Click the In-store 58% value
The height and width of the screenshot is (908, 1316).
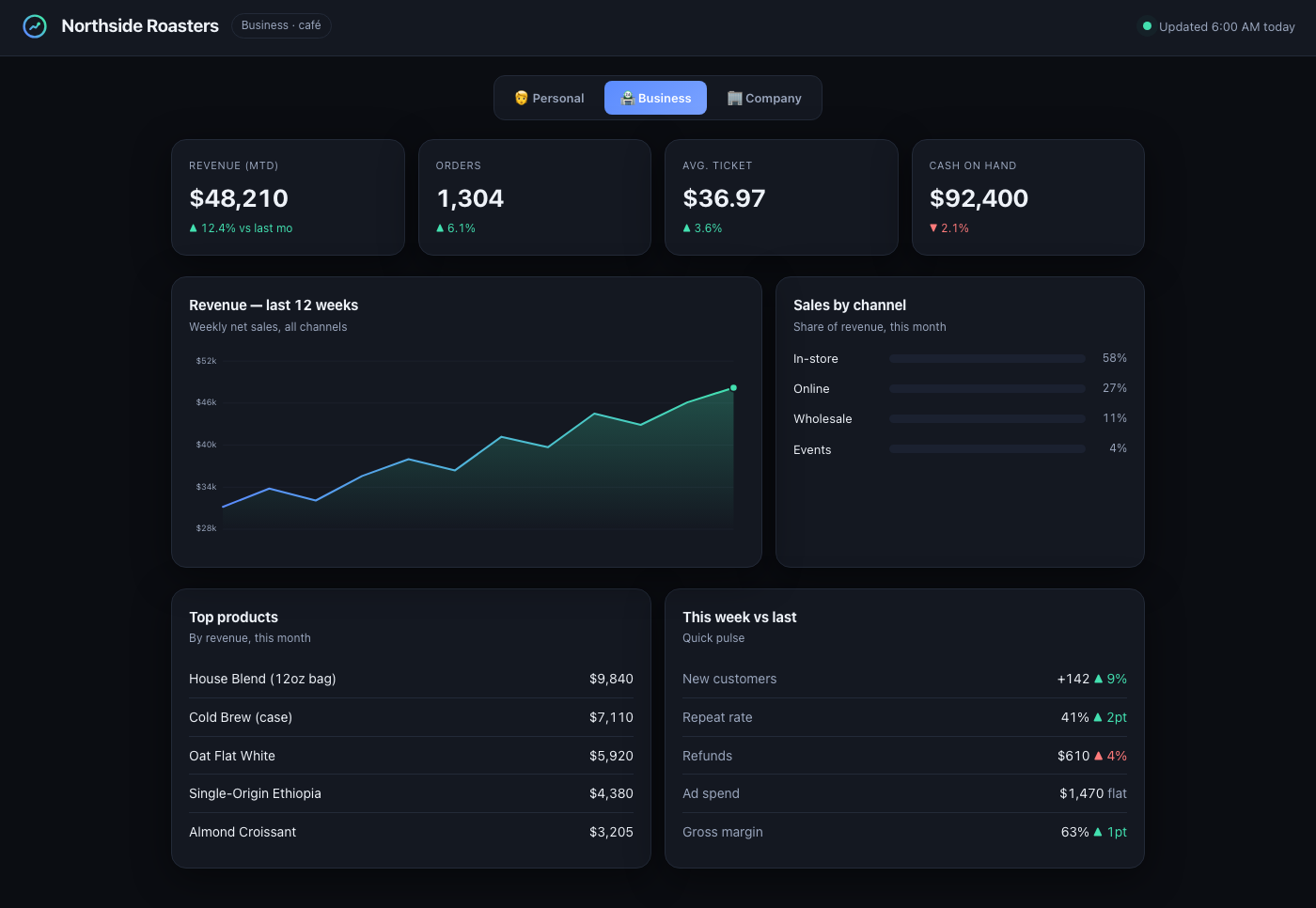point(1115,358)
